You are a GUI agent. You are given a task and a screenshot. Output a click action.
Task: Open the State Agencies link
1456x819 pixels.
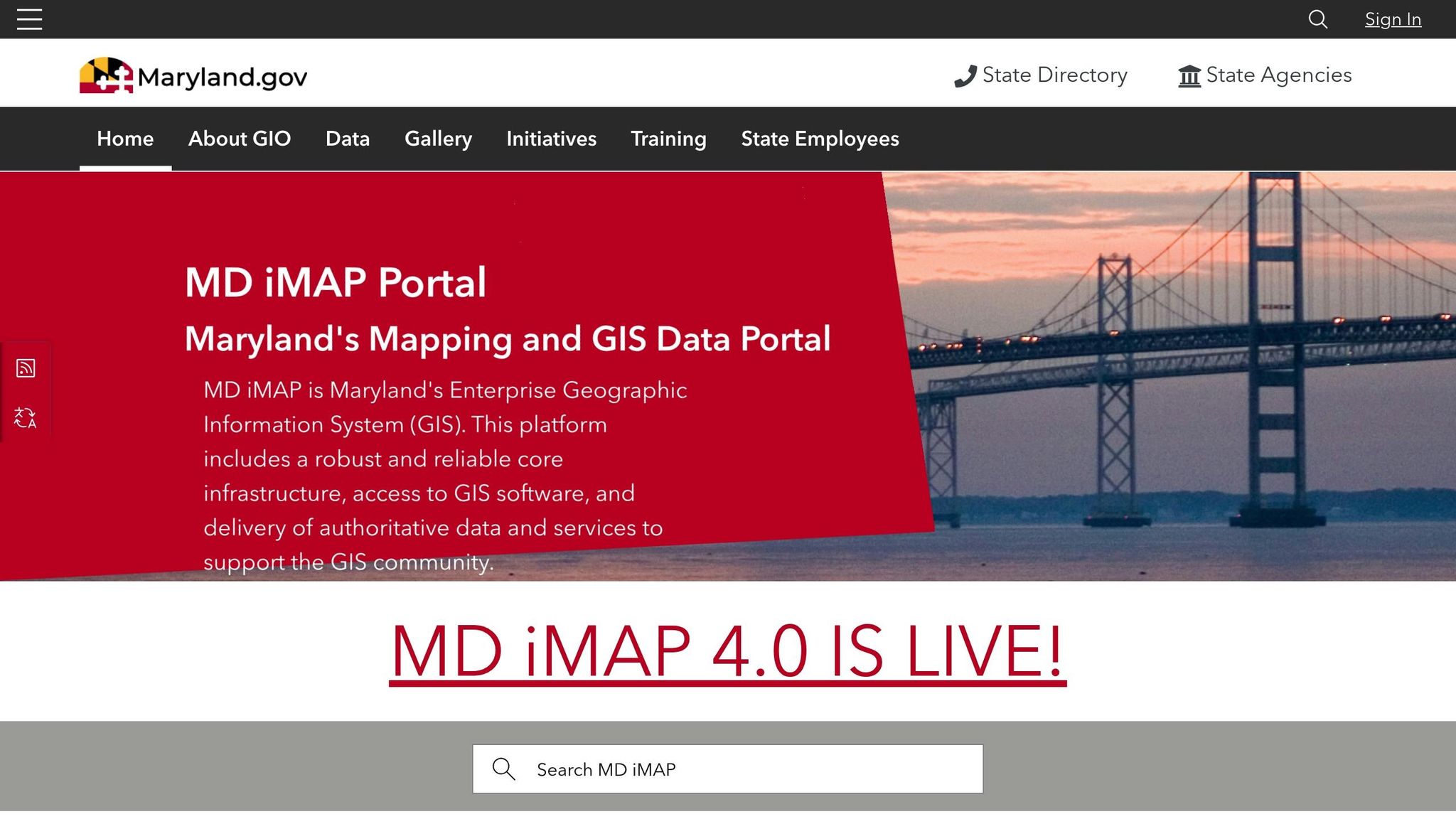click(1265, 75)
